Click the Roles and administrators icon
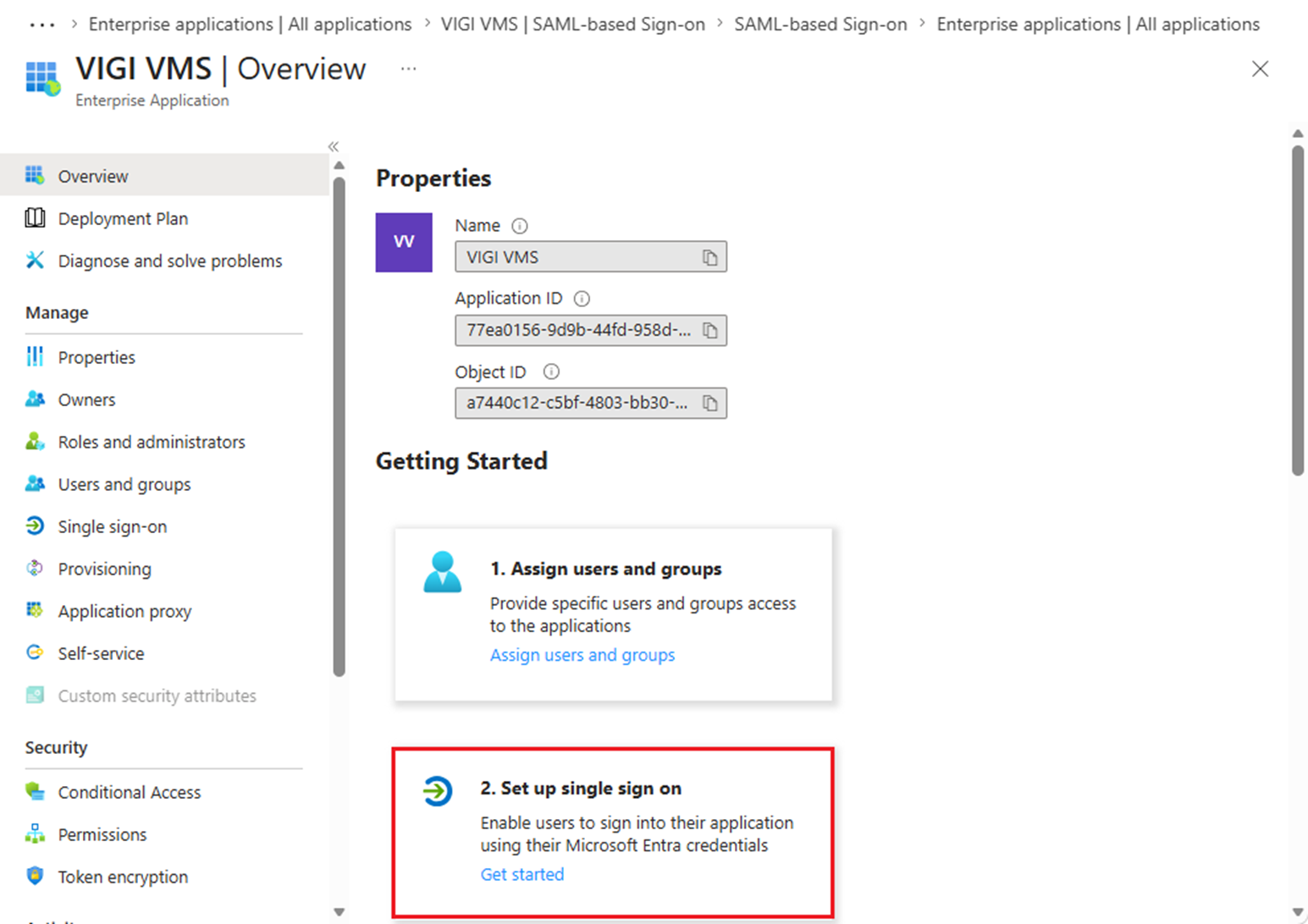Screen dimensions: 1308x924 [35, 441]
